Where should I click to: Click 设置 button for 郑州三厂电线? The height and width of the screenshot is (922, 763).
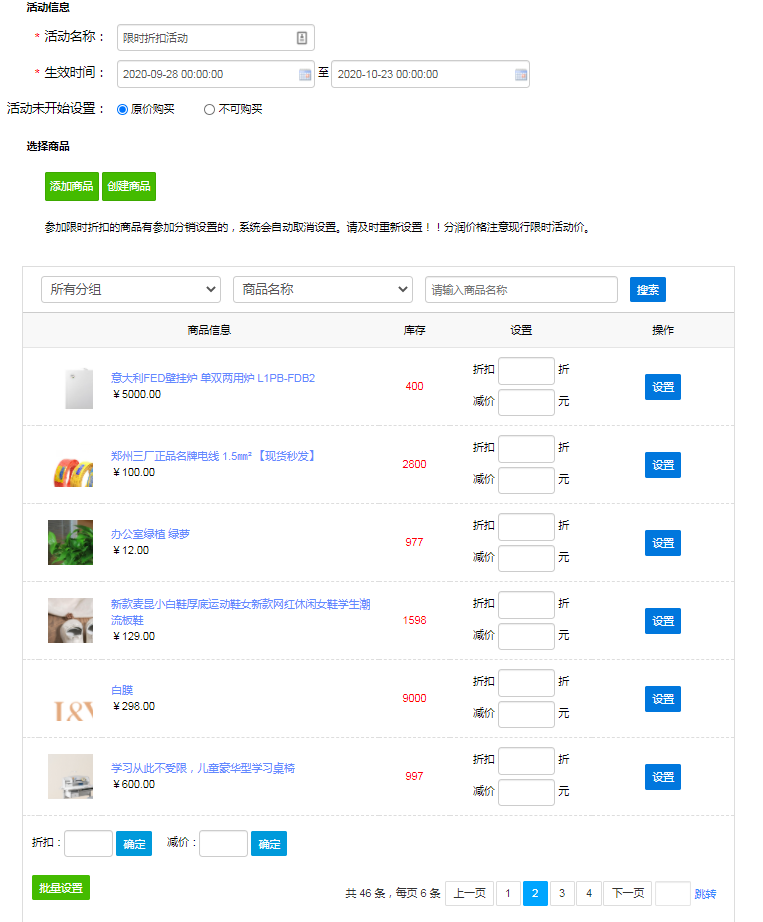point(662,465)
